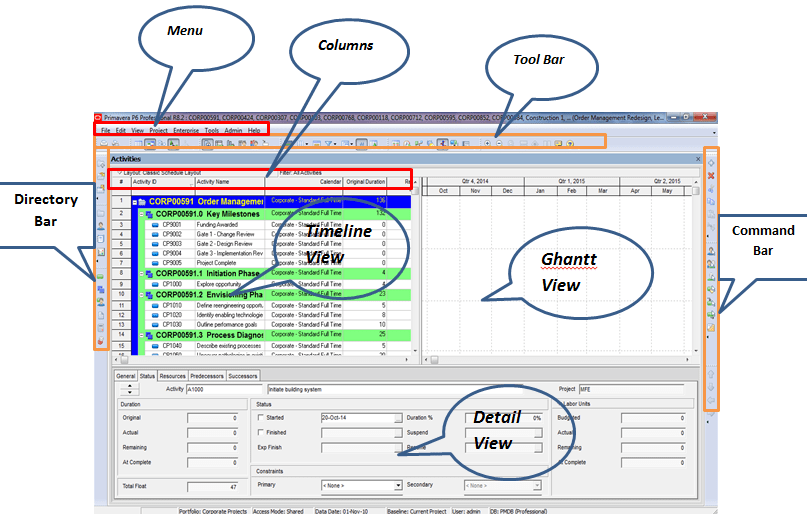
Task: Switch to the Resources tab
Action: 172,376
